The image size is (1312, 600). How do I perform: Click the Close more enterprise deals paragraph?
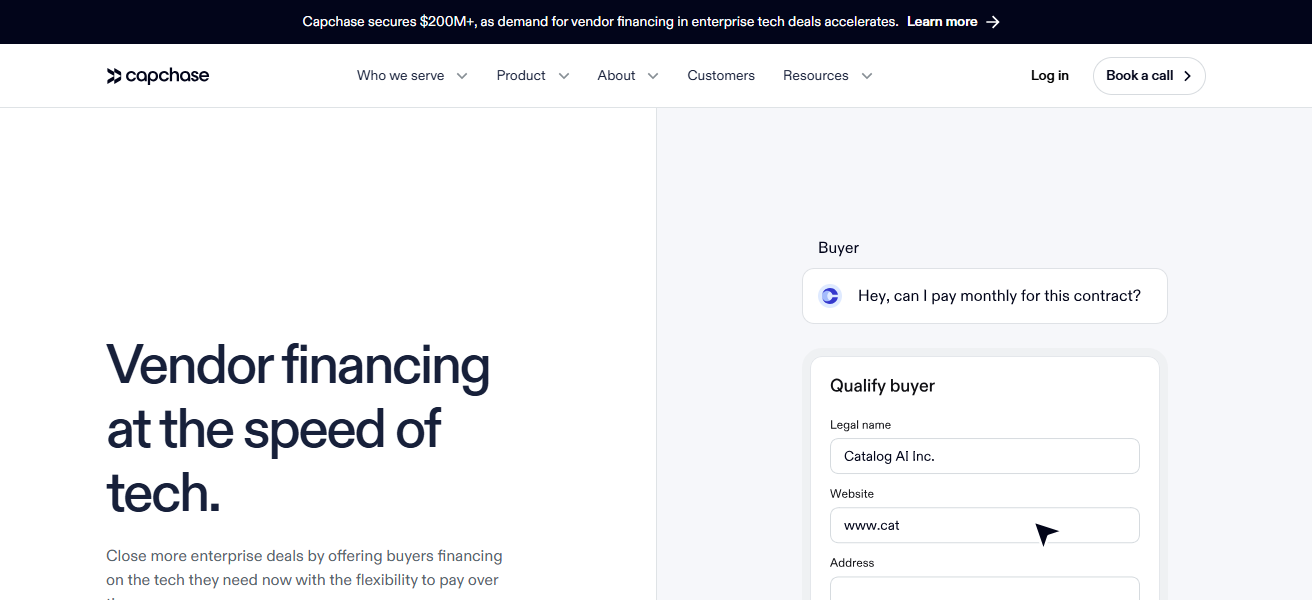[x=304, y=574]
